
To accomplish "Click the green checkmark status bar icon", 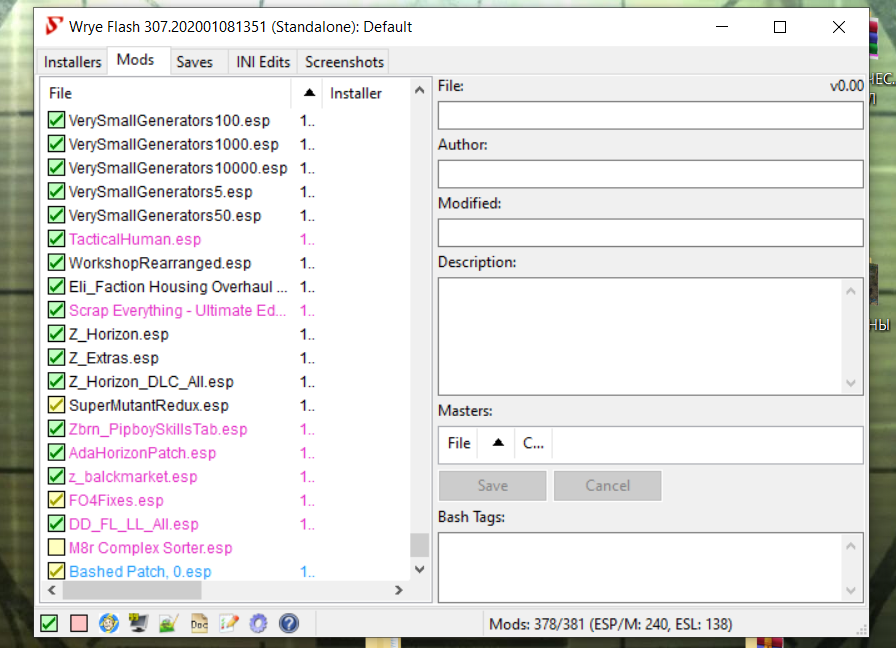I will (49, 624).
